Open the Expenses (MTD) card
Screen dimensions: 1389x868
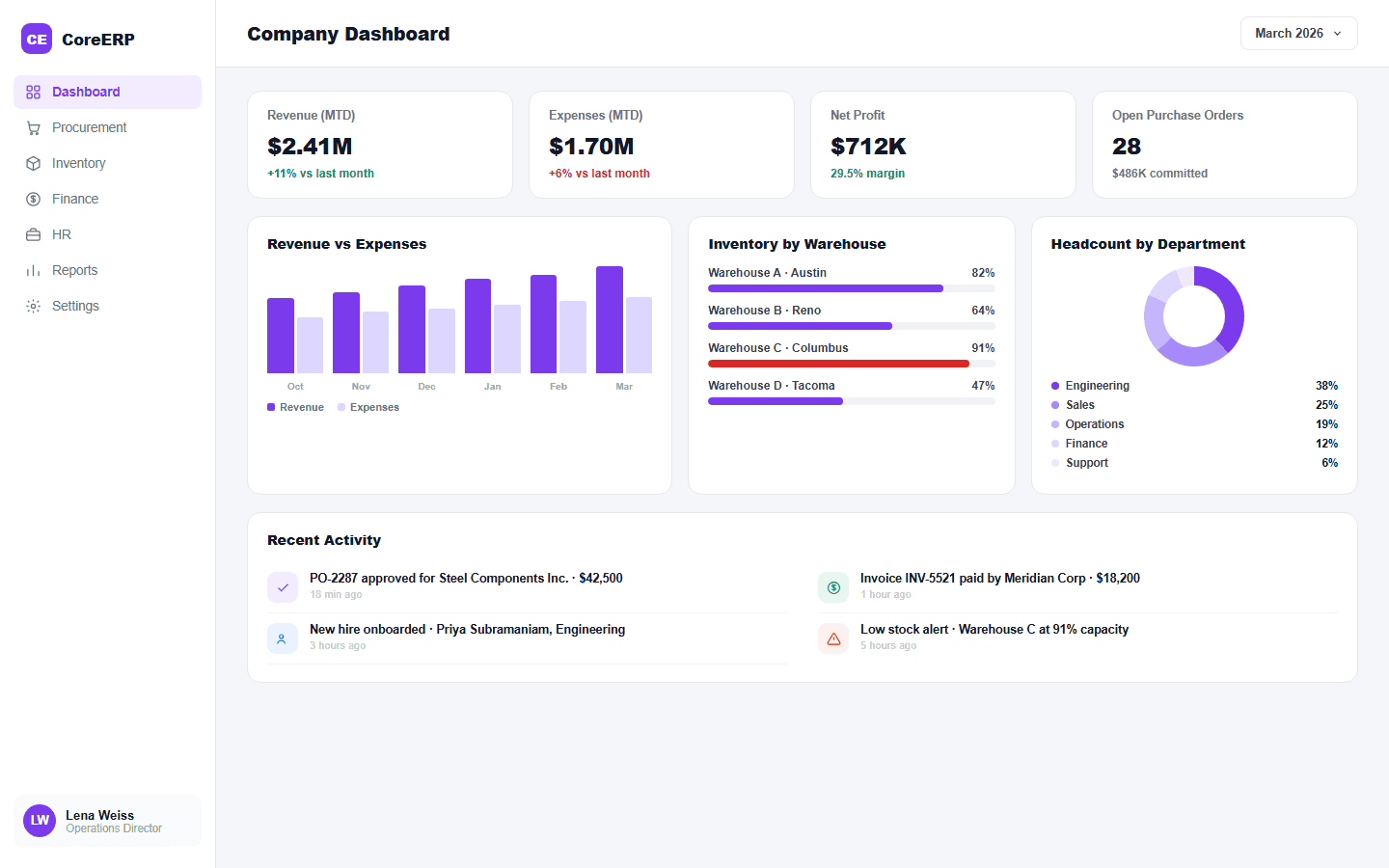coord(662,145)
